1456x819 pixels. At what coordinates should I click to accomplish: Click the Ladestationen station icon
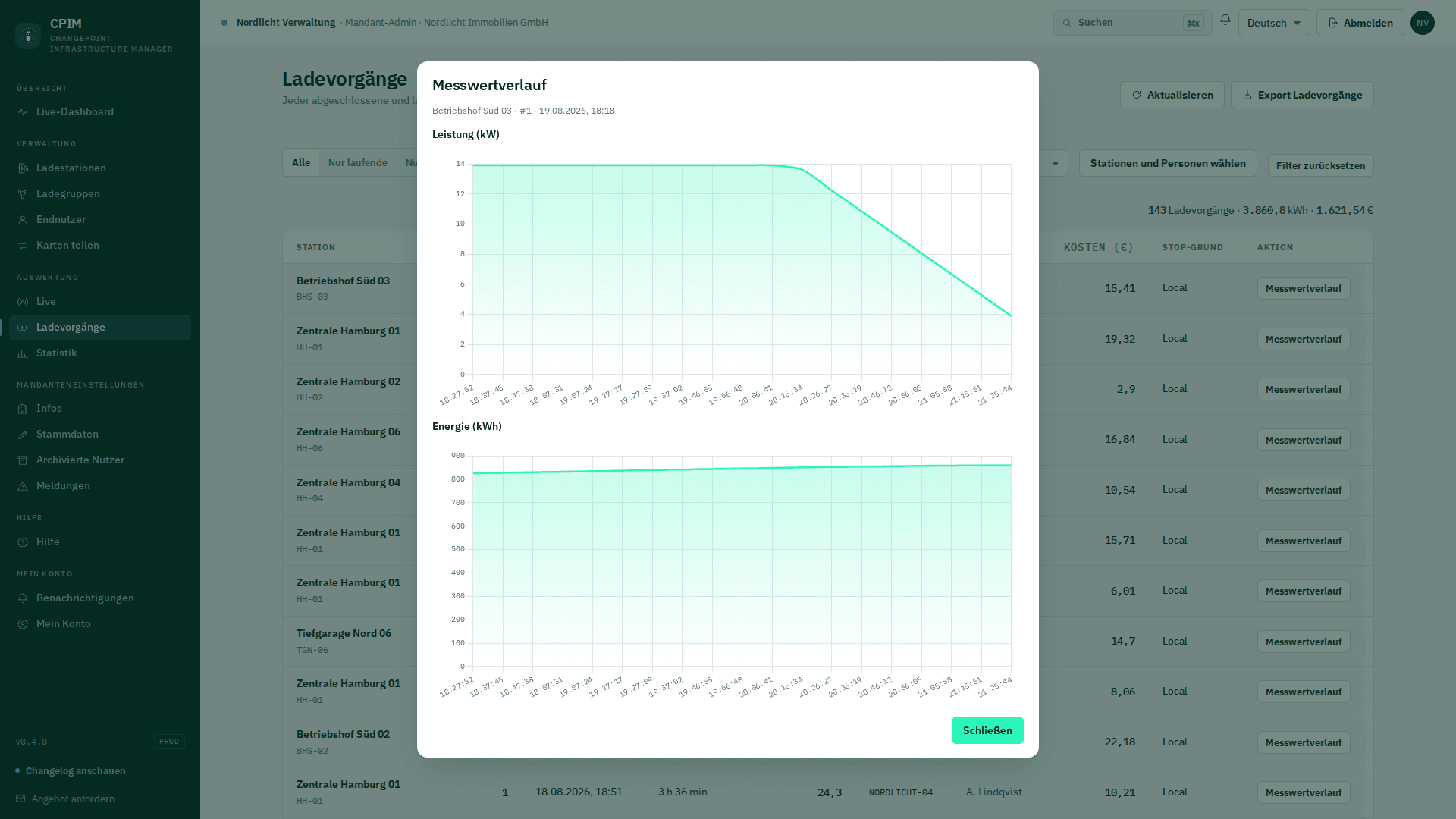coord(23,168)
